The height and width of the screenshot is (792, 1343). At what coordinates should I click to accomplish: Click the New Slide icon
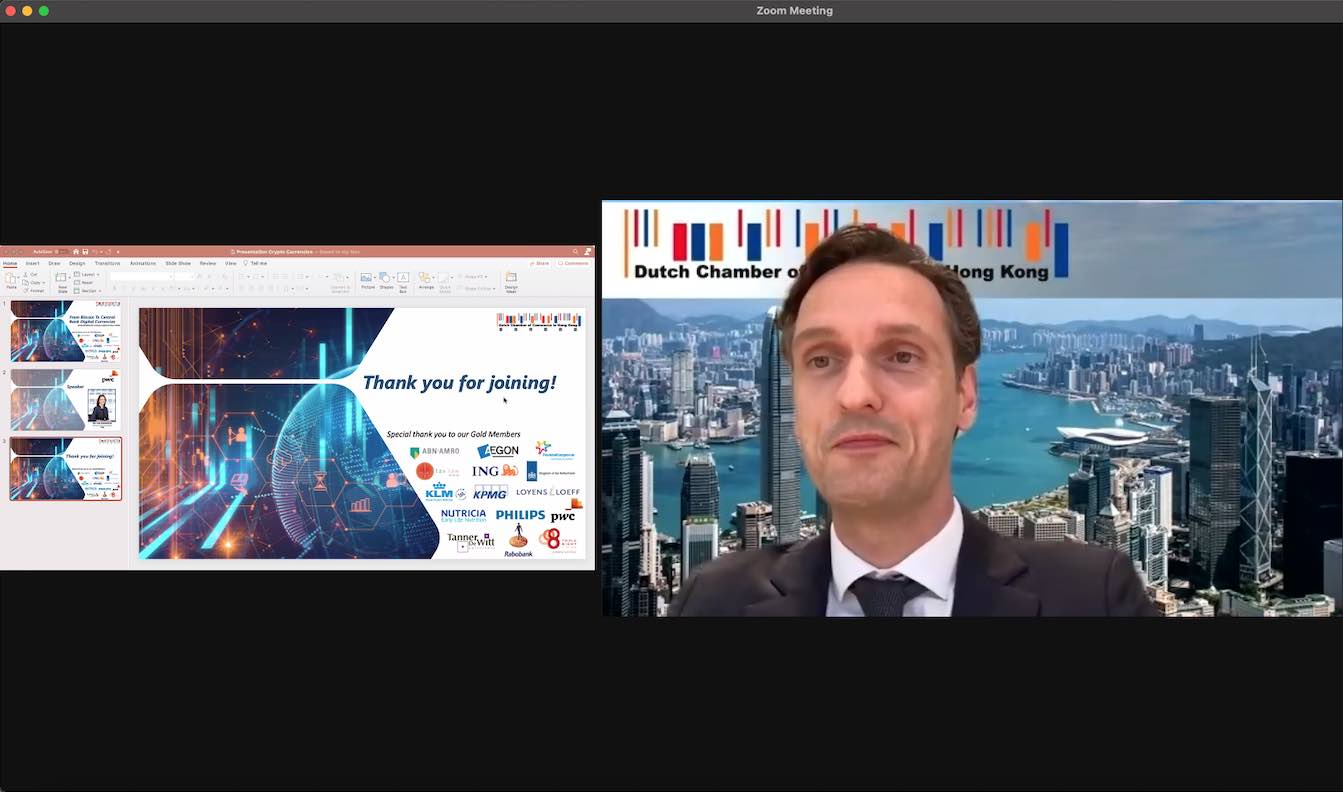62,281
